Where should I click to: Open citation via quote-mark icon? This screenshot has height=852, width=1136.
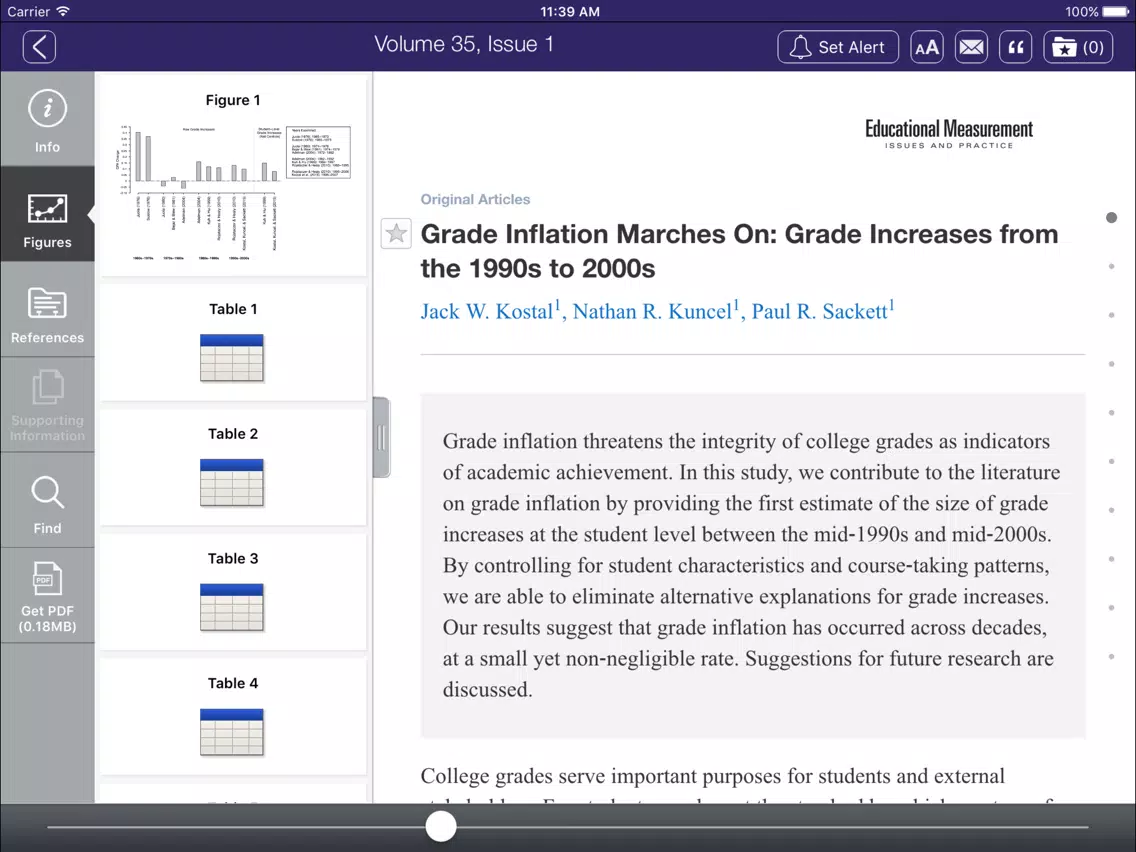pyautogui.click(x=1015, y=47)
